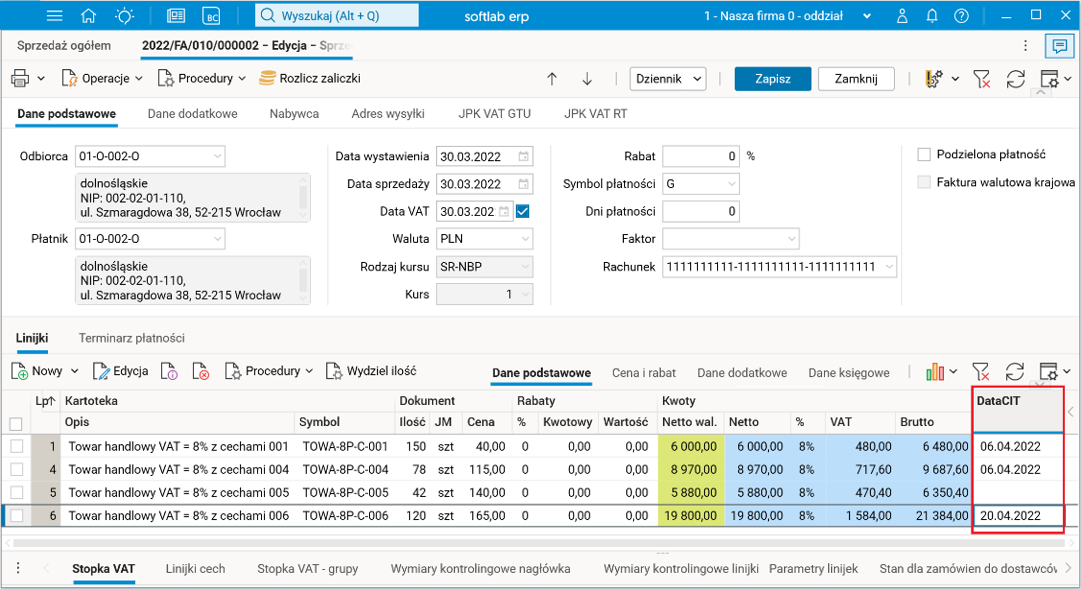Expand the Odbiorca combo box
This screenshot has width=1081, height=589.
(x=217, y=157)
